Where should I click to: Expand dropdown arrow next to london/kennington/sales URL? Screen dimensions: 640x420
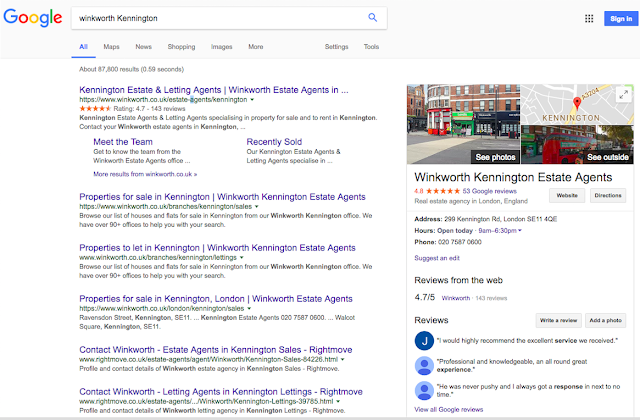[249, 309]
